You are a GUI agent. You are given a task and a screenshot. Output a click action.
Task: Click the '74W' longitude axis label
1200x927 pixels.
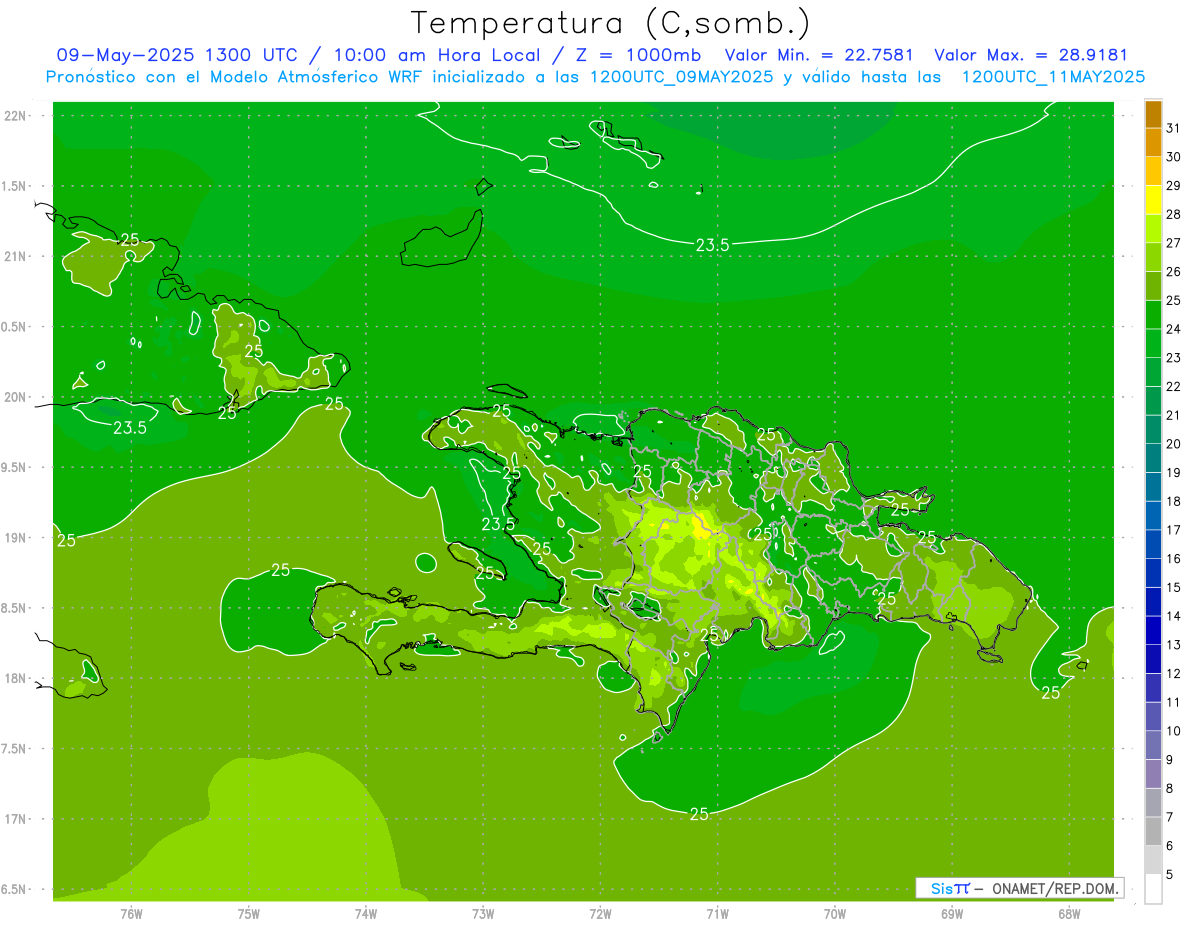click(x=366, y=913)
